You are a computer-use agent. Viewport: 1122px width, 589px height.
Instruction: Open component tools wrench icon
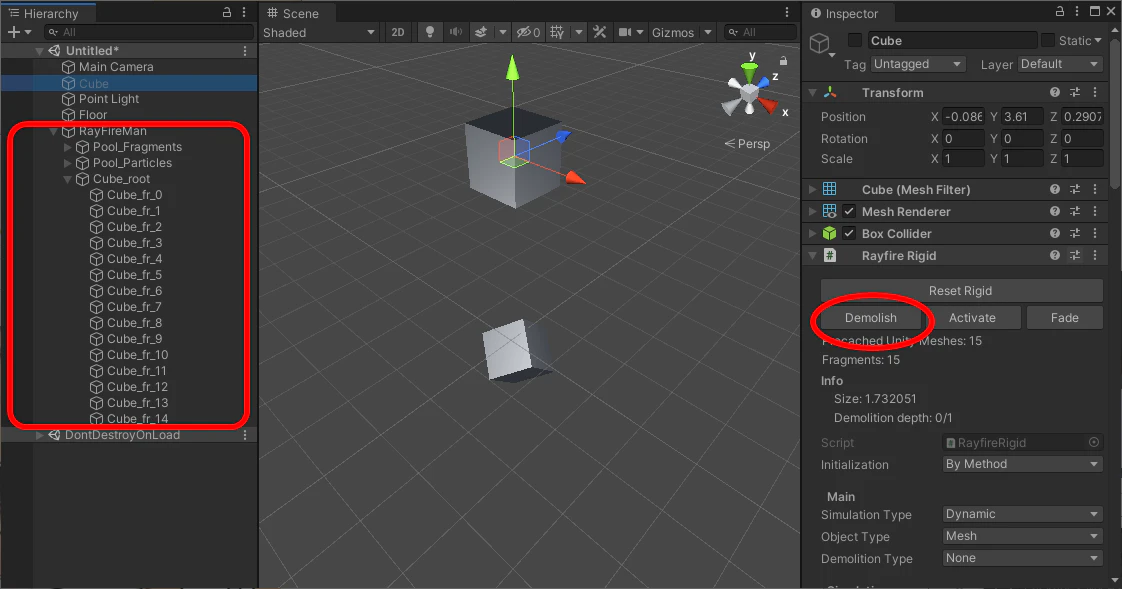pyautogui.click(x=600, y=32)
